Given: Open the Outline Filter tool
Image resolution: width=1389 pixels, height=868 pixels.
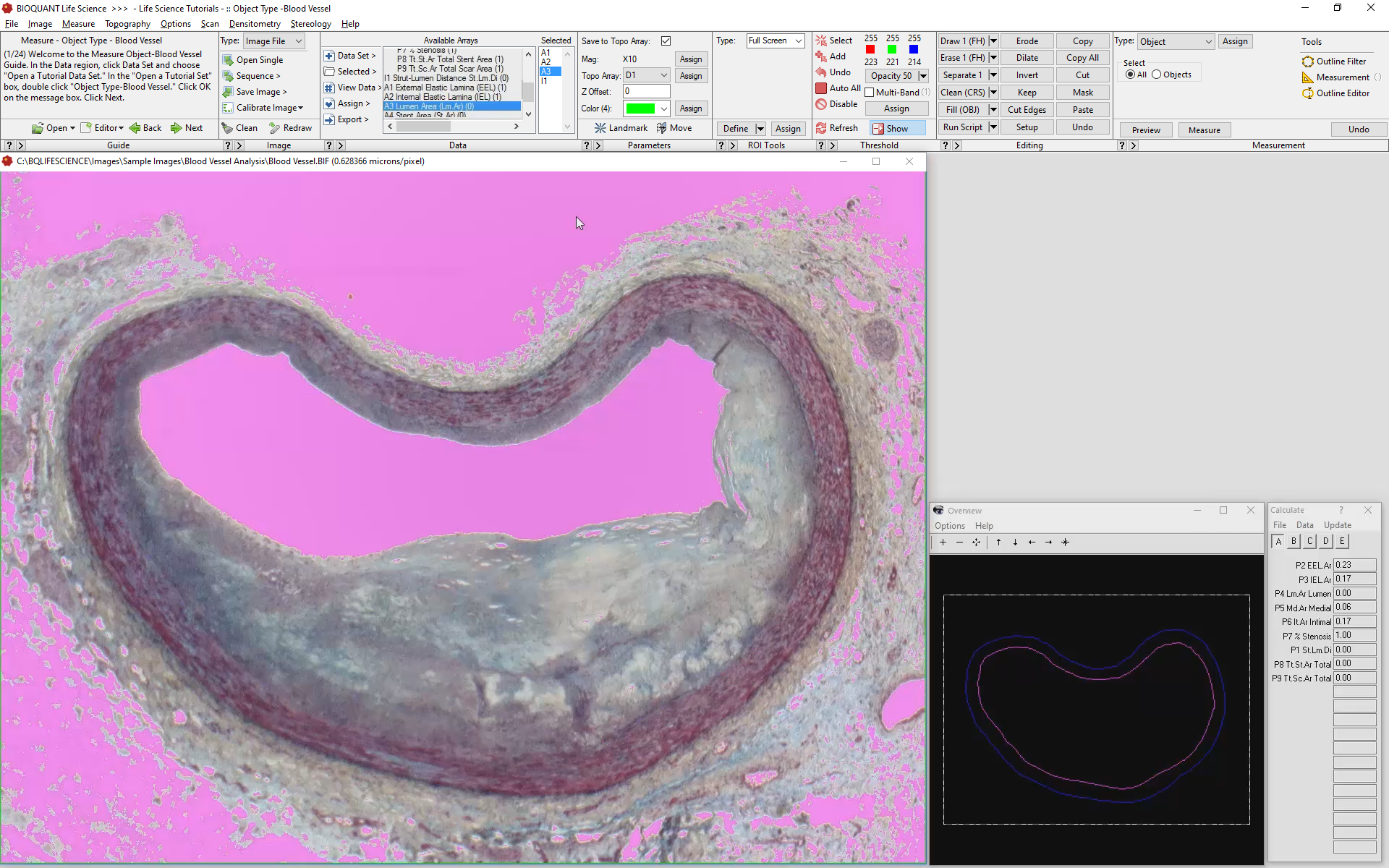Looking at the screenshot, I should pyautogui.click(x=1334, y=61).
